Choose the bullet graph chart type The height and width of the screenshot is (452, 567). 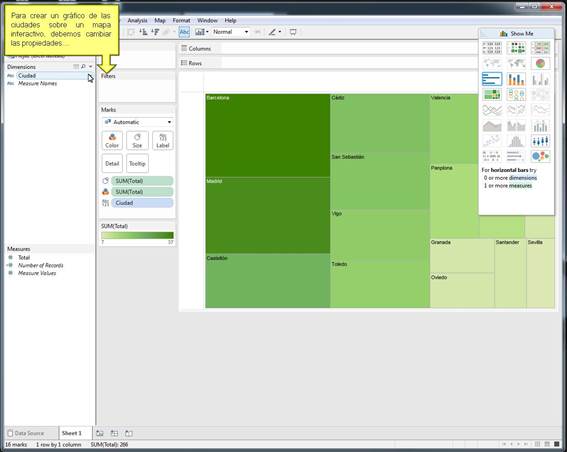(x=516, y=156)
